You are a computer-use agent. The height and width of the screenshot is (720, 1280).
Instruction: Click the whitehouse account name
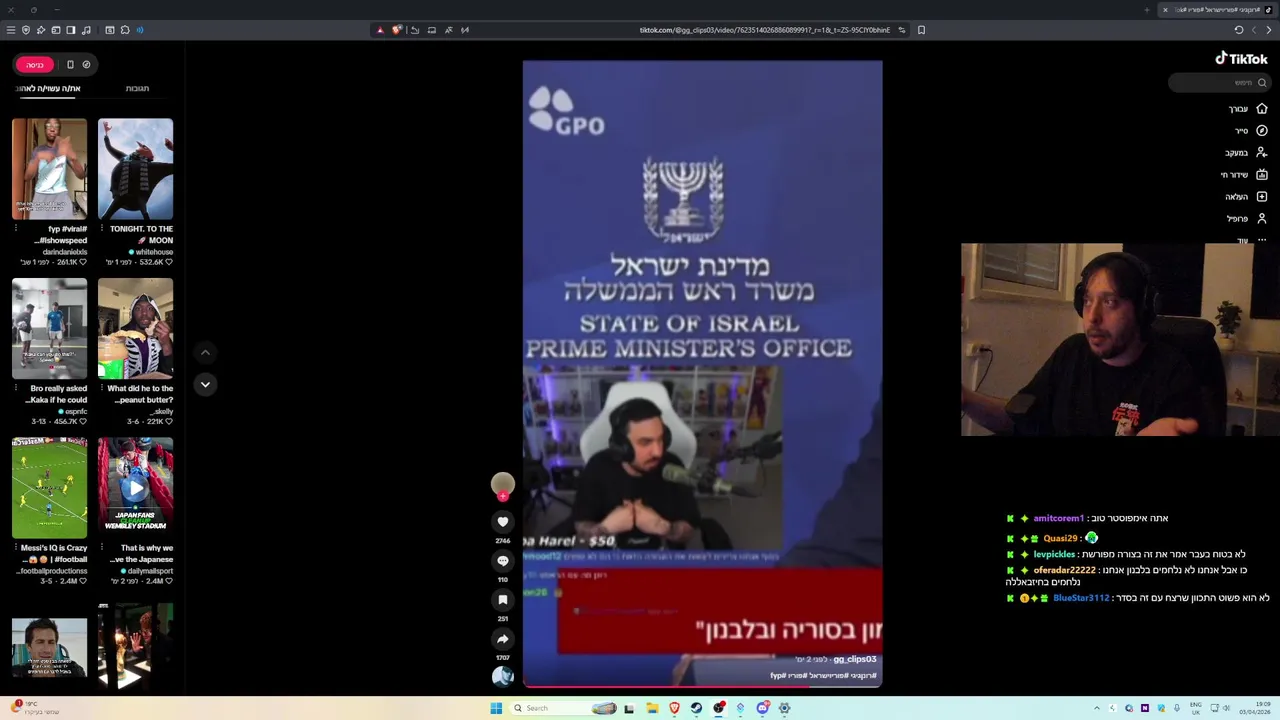point(154,252)
